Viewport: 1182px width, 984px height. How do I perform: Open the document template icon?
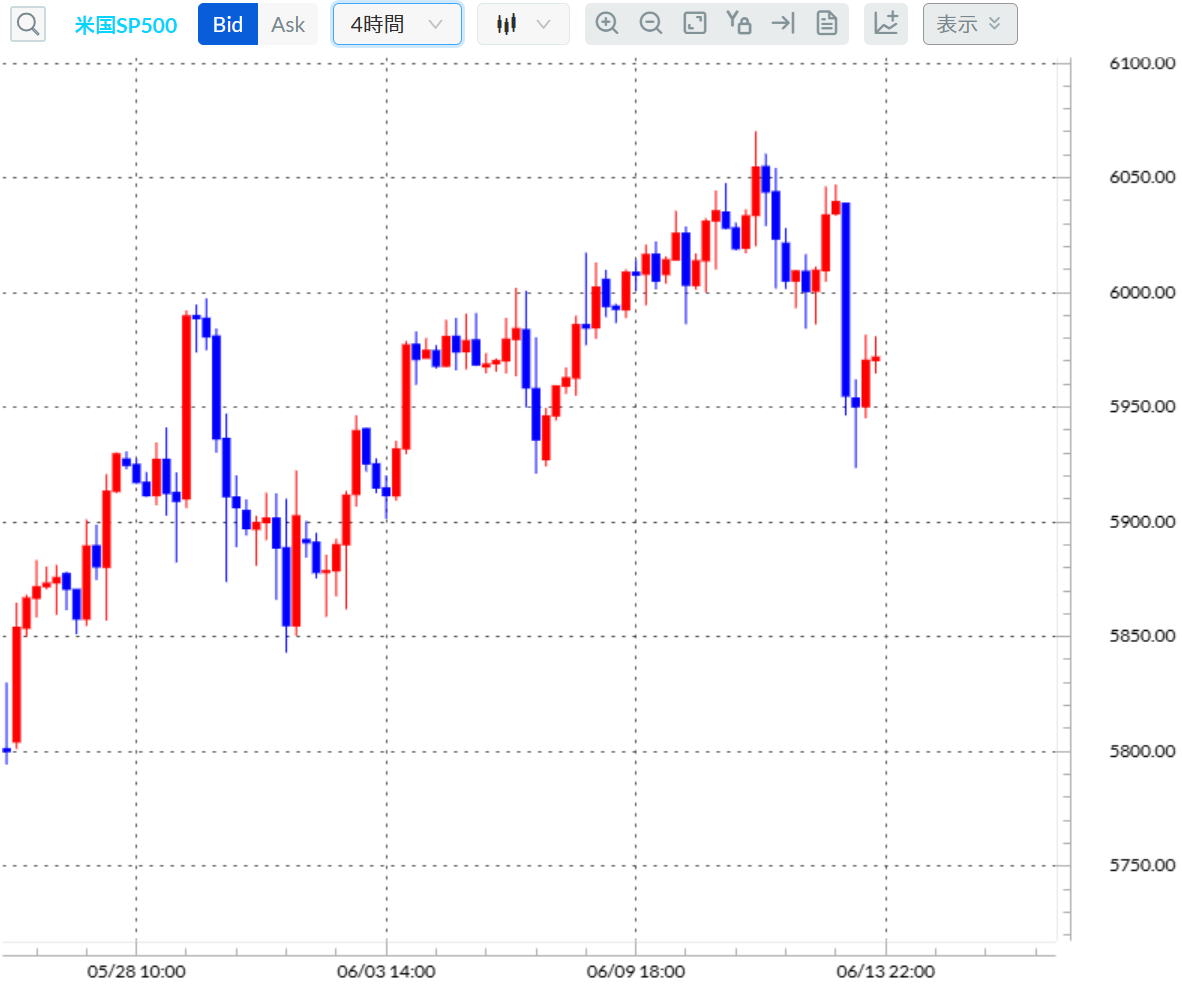tap(827, 23)
